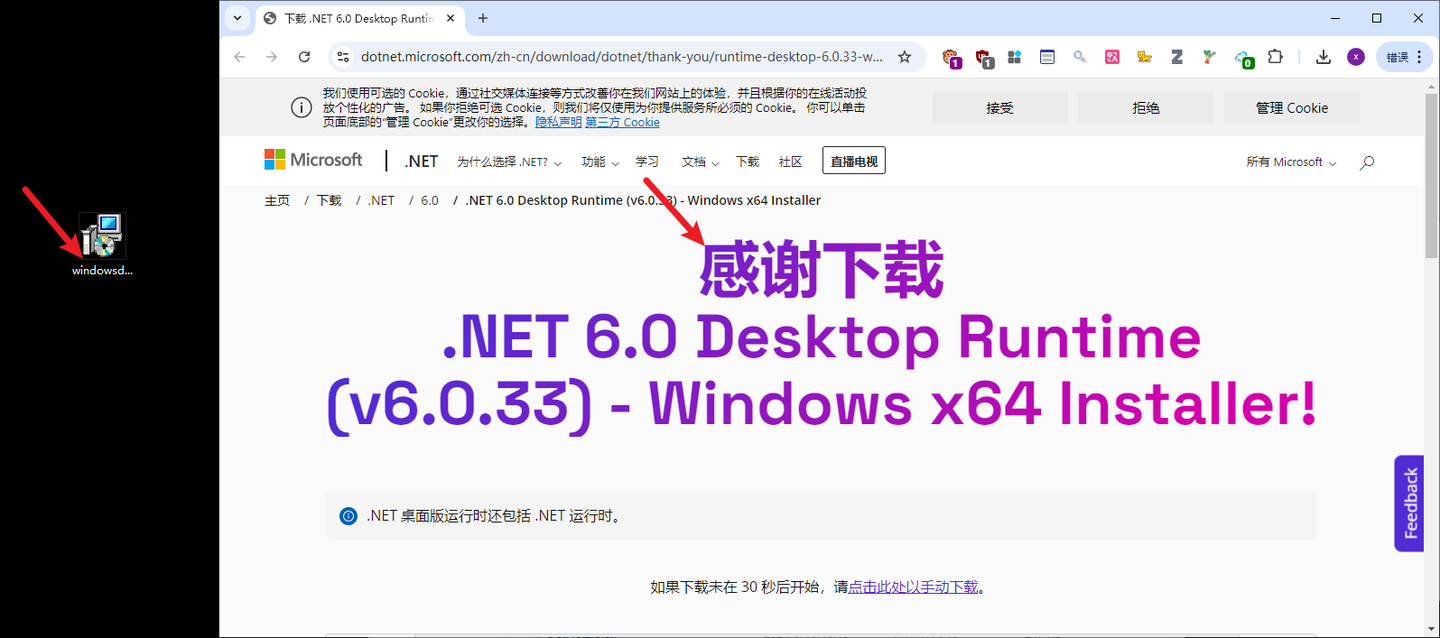Click the extensions puzzle piece icon
1440x638 pixels.
(1275, 57)
